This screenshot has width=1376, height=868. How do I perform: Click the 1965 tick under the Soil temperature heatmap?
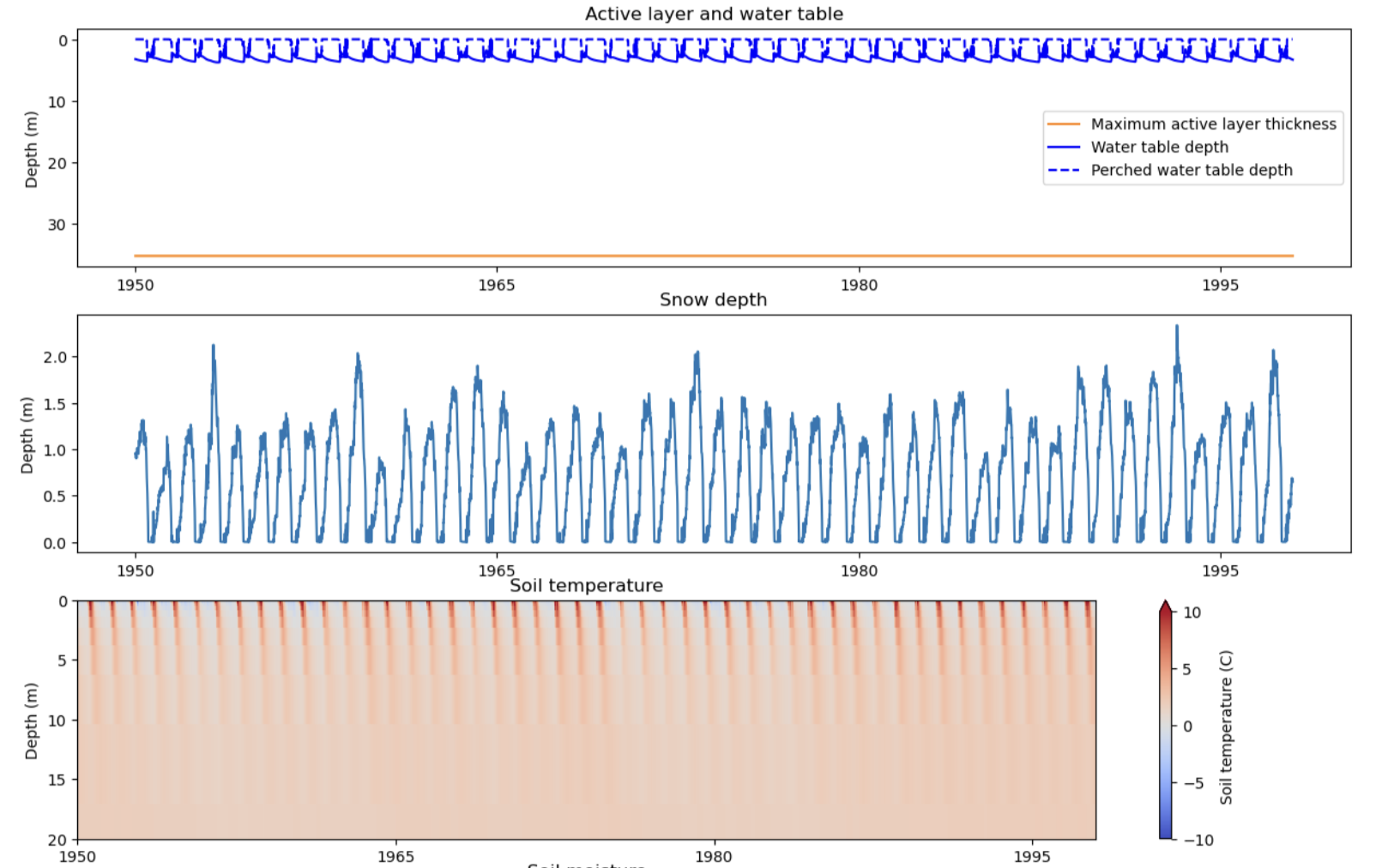[x=395, y=856]
